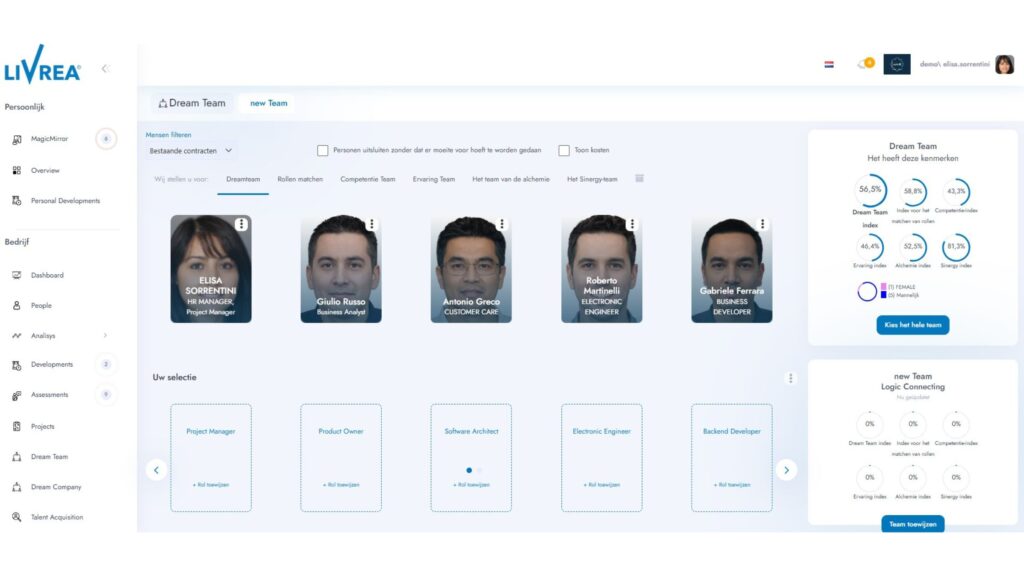Image resolution: width=1024 pixels, height=576 pixels.
Task: Click the Personal Developments icon
Action: pyautogui.click(x=17, y=200)
